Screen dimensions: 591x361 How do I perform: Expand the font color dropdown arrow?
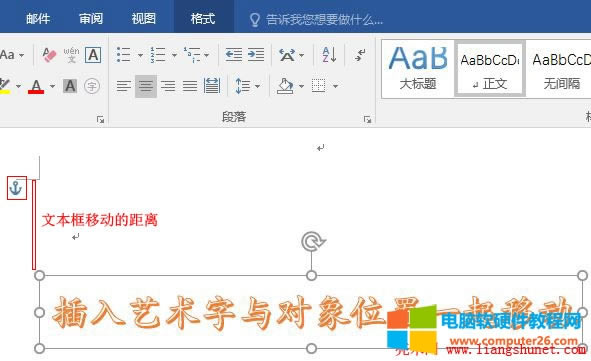(x=52, y=86)
